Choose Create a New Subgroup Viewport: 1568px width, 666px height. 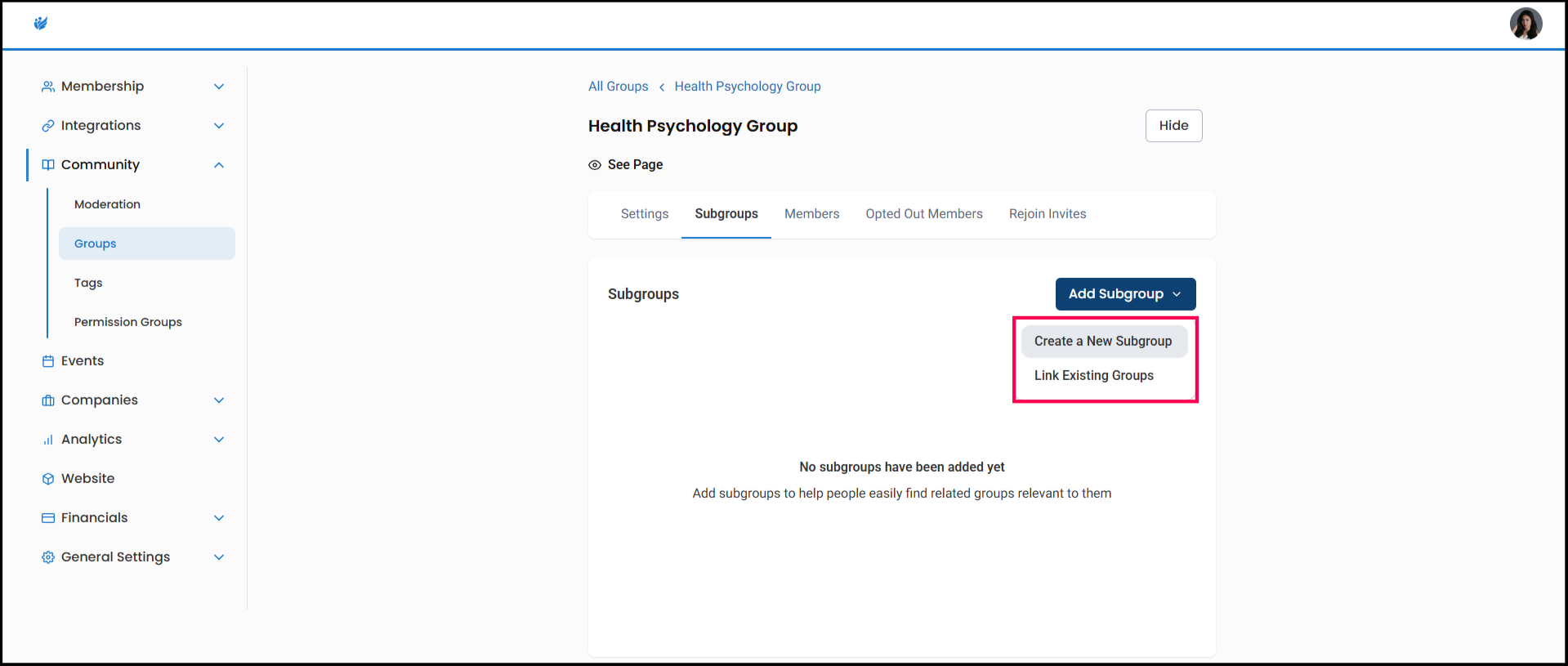1103,342
